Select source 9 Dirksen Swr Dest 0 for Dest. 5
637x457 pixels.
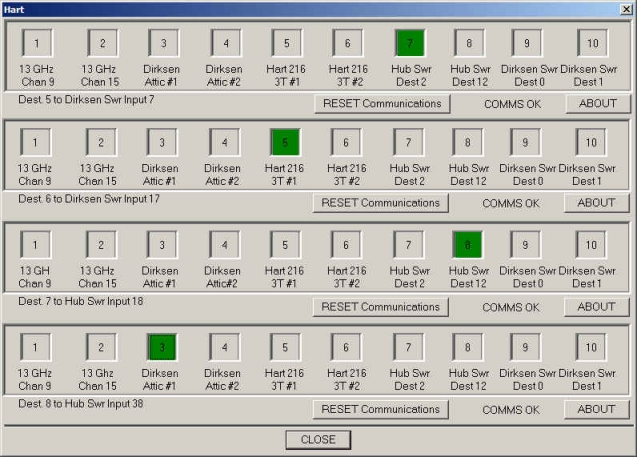pyautogui.click(x=527, y=43)
